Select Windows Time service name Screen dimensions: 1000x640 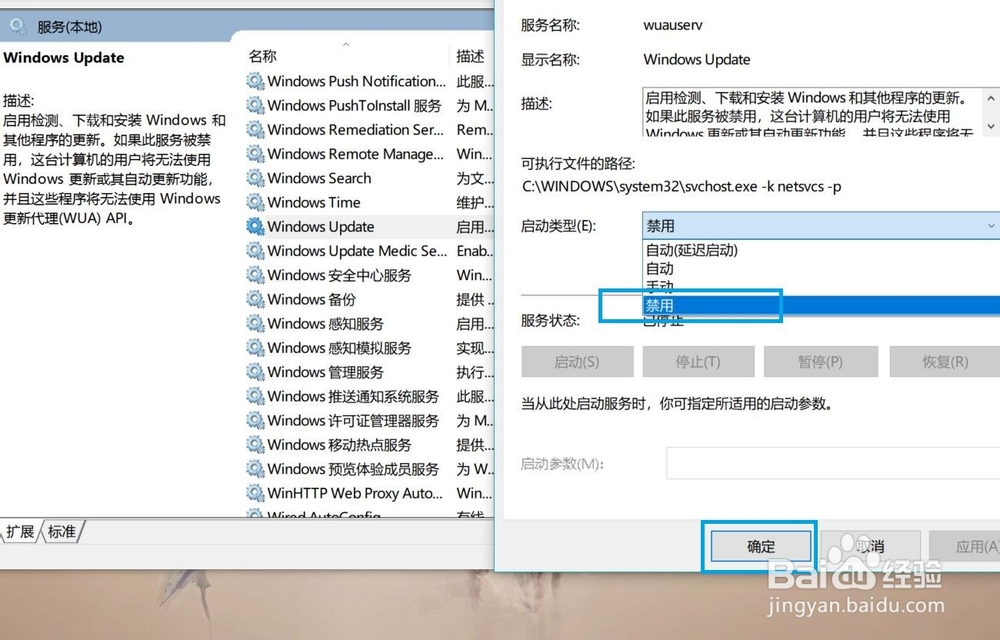pos(314,202)
